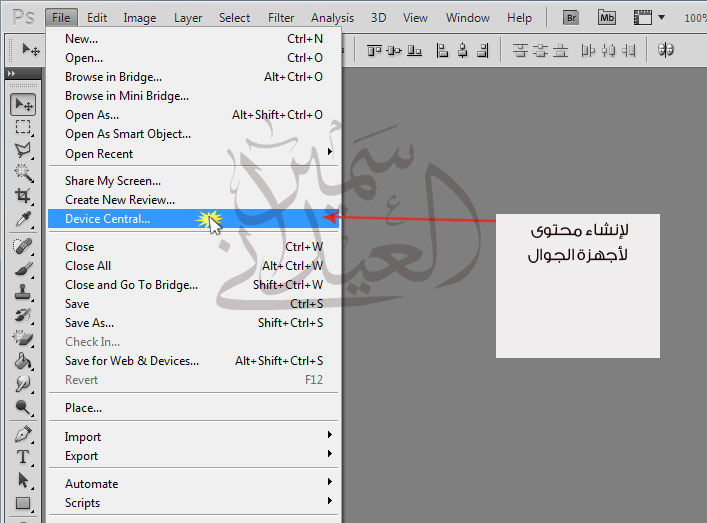Select the Polygonal Lasso tool
Screen dimensions: 707x523
tap(23, 150)
